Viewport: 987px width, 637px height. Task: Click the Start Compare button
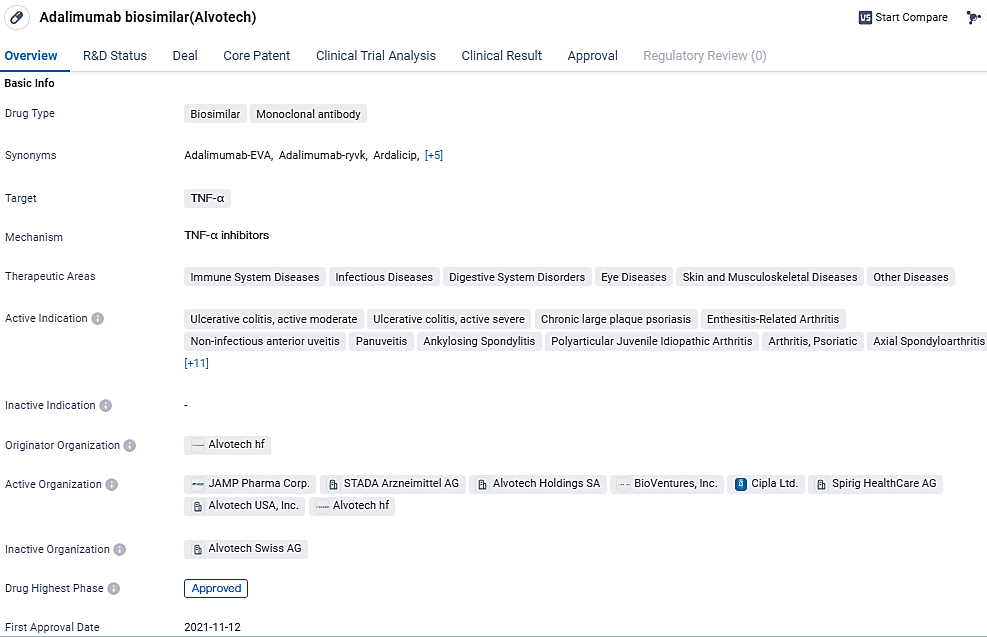(x=903, y=18)
